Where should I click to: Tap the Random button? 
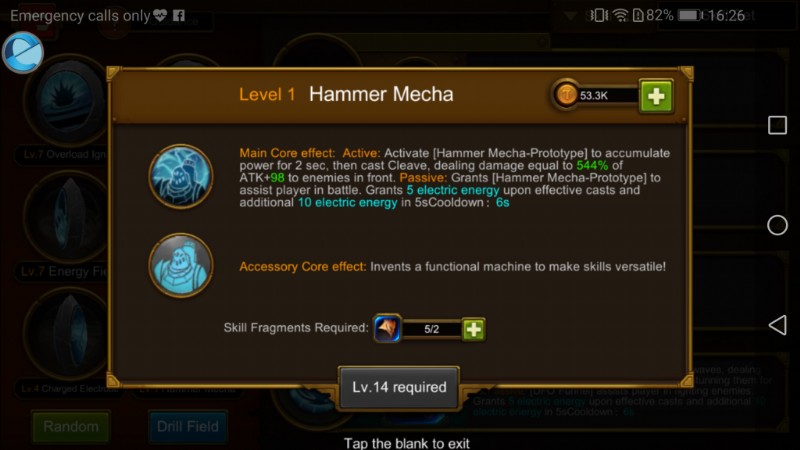tap(71, 427)
